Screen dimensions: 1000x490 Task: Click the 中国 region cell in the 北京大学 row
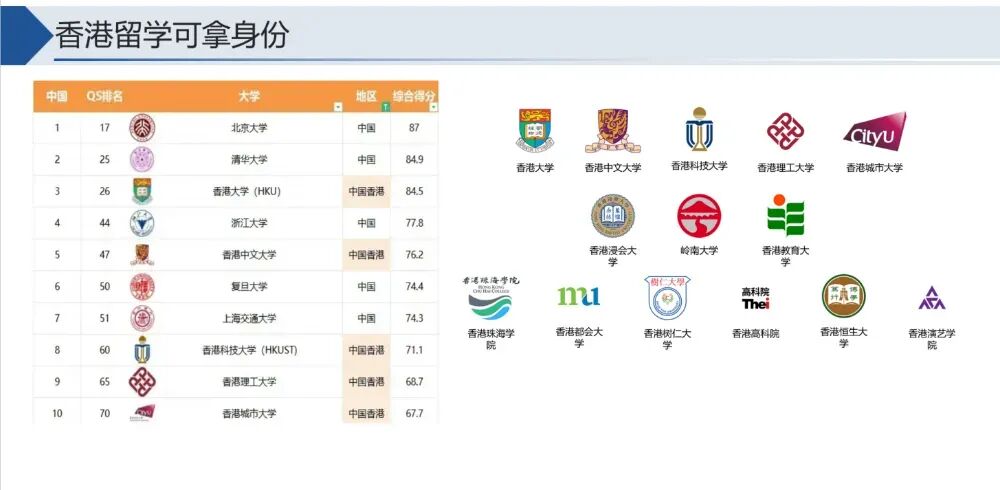click(367, 128)
